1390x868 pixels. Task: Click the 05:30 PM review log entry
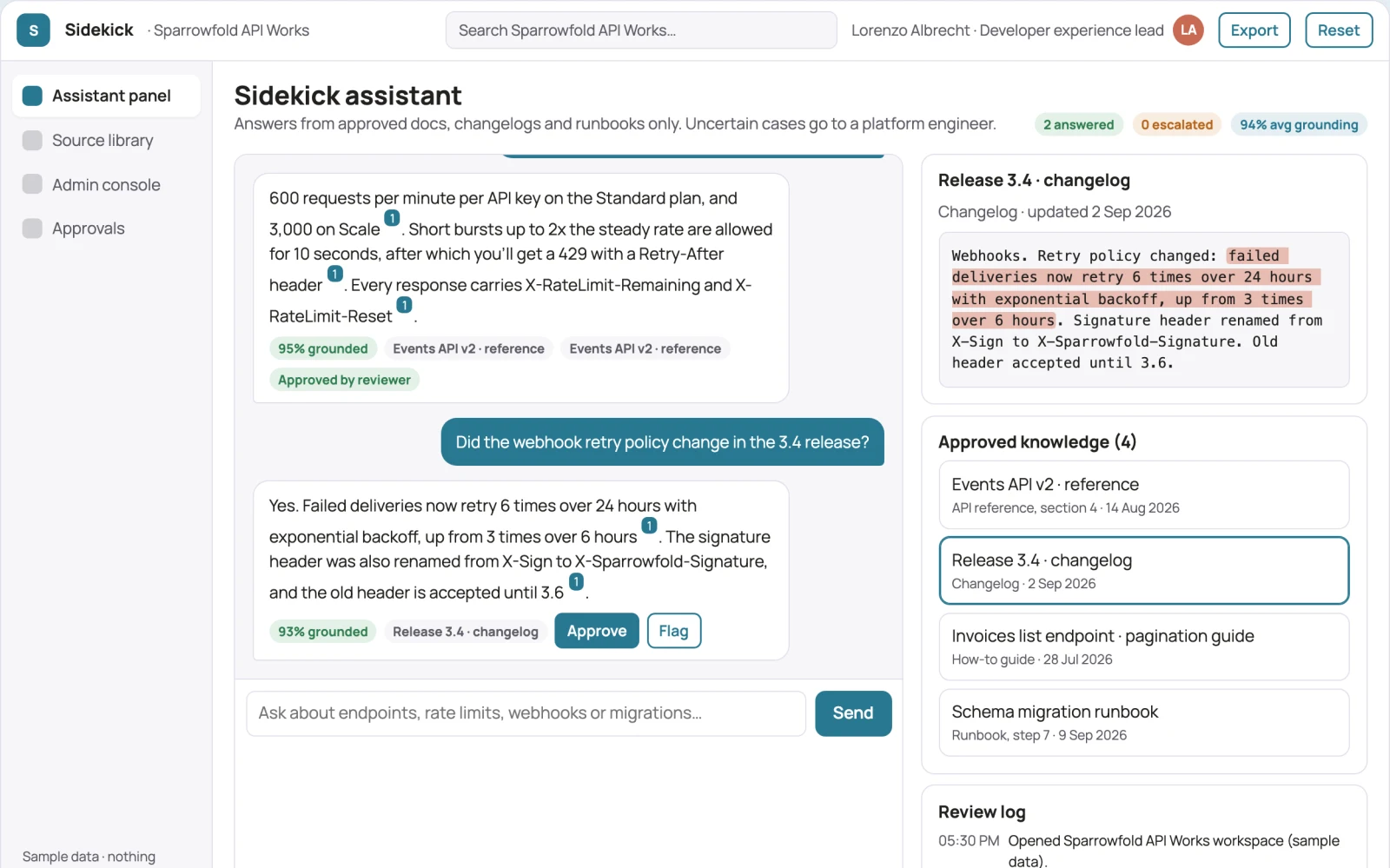[x=1143, y=851]
